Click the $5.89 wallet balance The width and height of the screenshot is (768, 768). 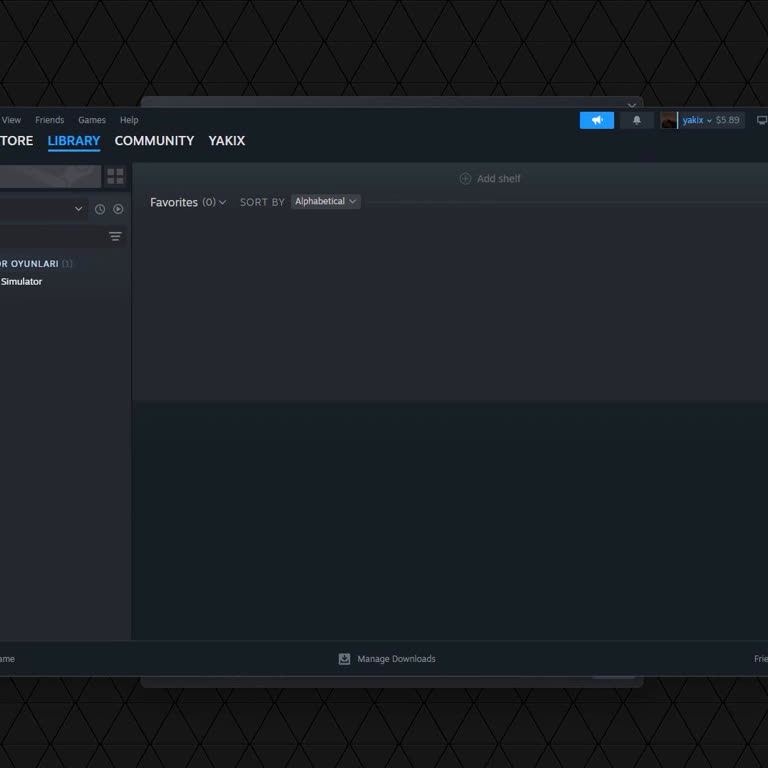point(727,120)
